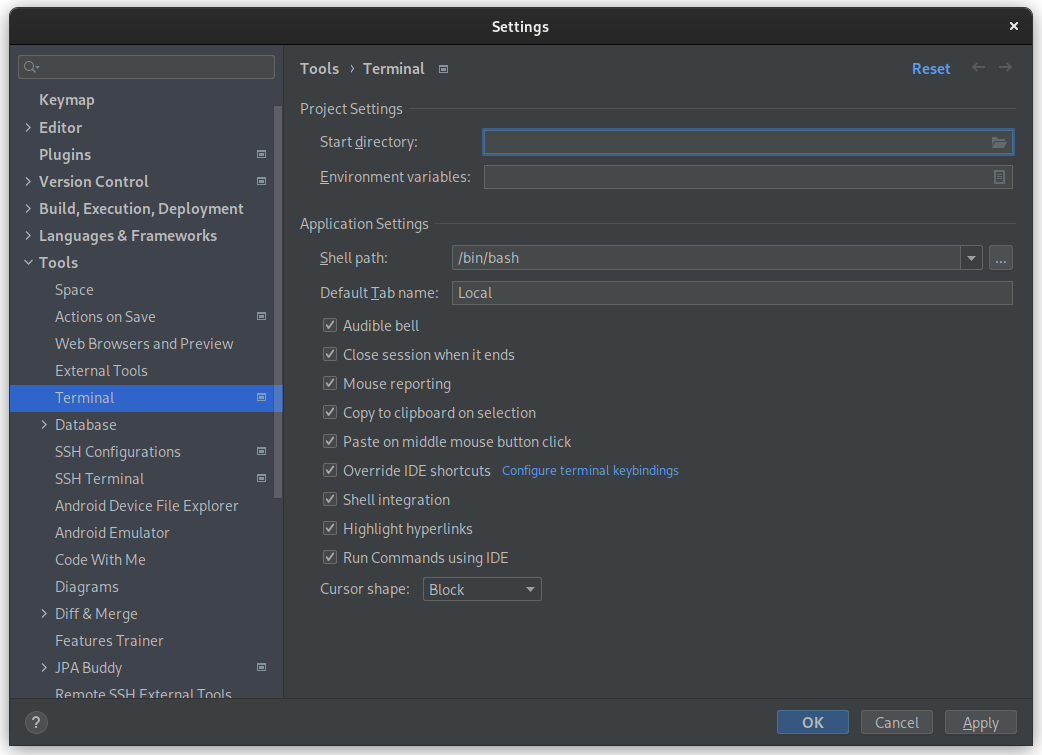Viewport: 1042px width, 755px height.
Task: Click project-level marker icon next to Terminal breadcrumb
Action: click(x=443, y=69)
